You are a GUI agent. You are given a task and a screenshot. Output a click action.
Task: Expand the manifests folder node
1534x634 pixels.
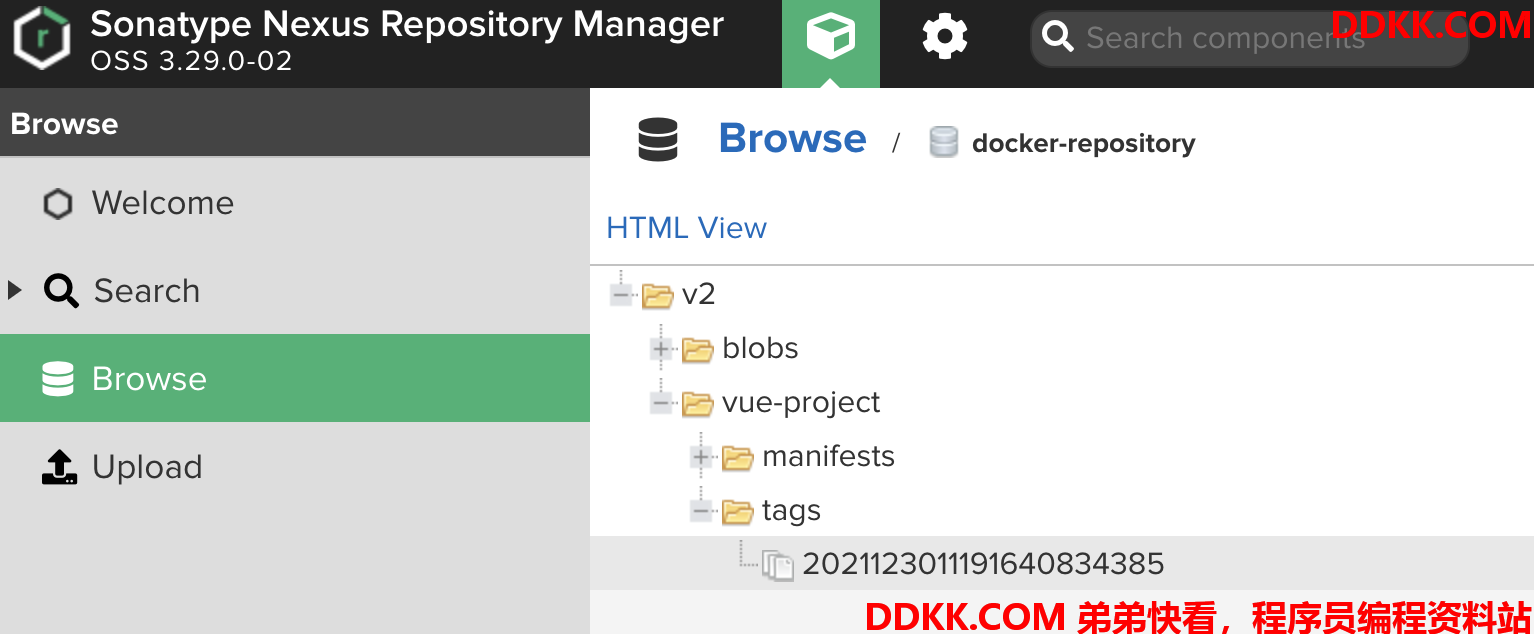pos(701,457)
